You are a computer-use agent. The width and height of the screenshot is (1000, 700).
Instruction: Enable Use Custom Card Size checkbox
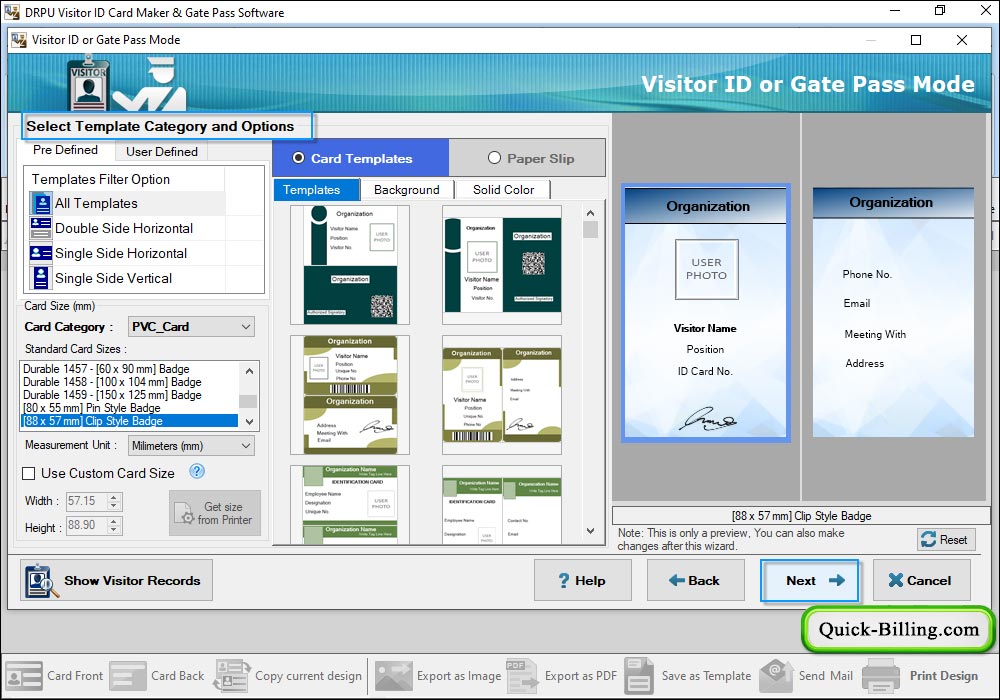(x=29, y=473)
